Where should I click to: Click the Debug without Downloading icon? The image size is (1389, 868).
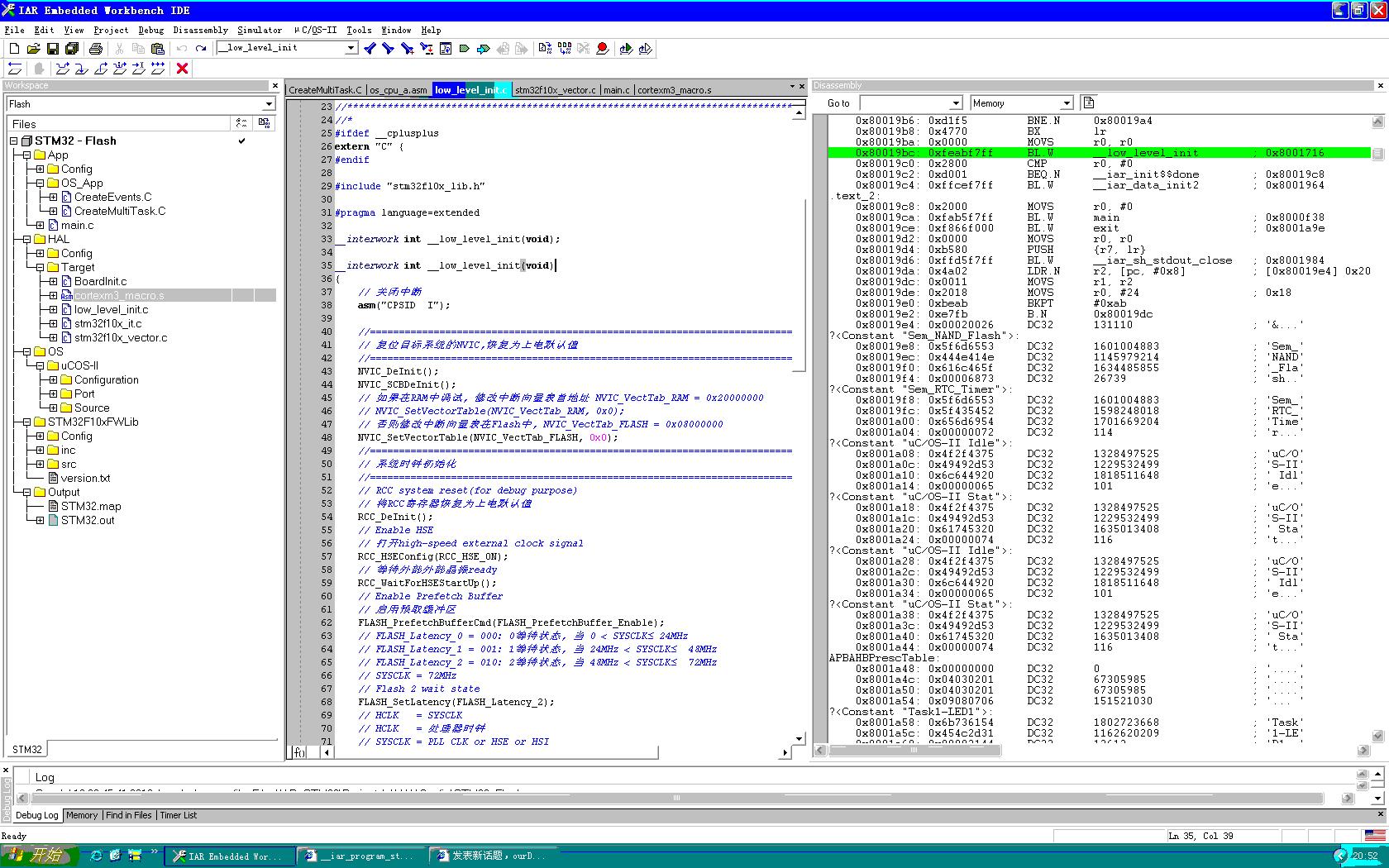tap(646, 49)
